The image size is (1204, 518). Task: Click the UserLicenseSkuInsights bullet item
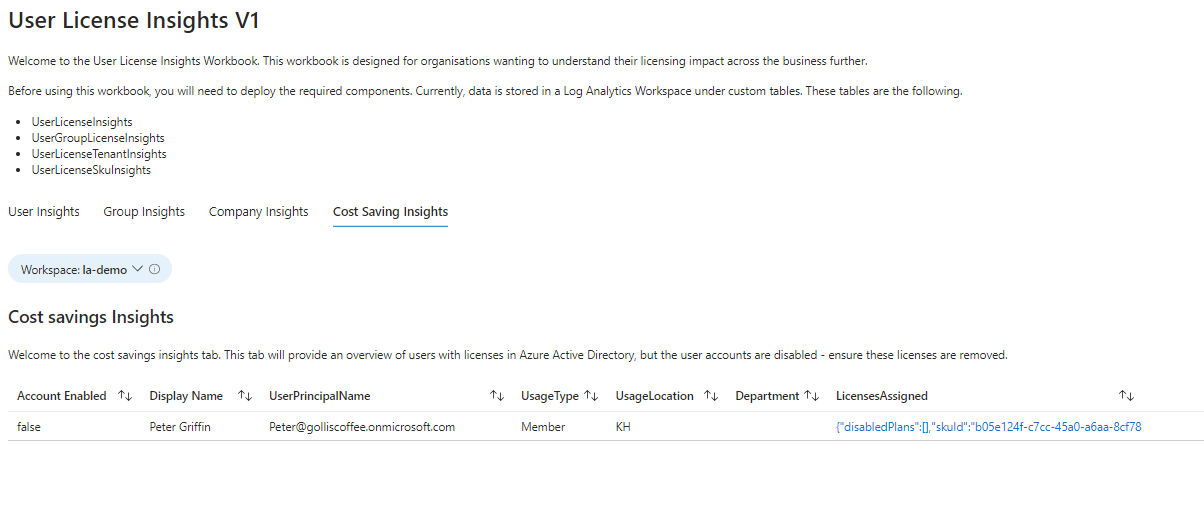pyautogui.click(x=91, y=170)
